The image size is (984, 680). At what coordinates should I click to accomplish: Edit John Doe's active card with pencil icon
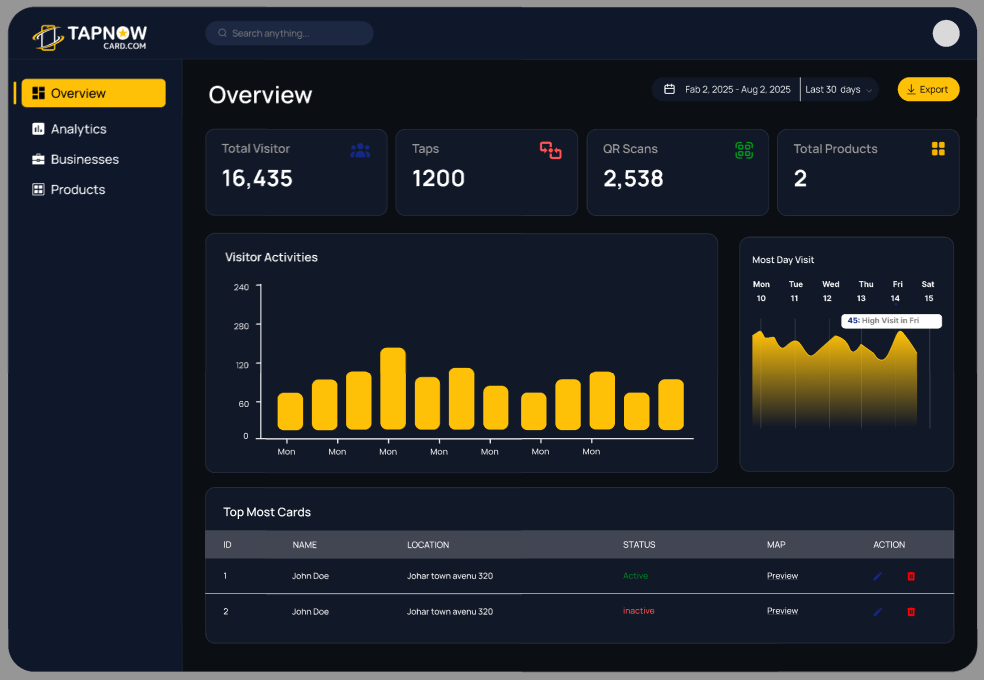pos(878,576)
